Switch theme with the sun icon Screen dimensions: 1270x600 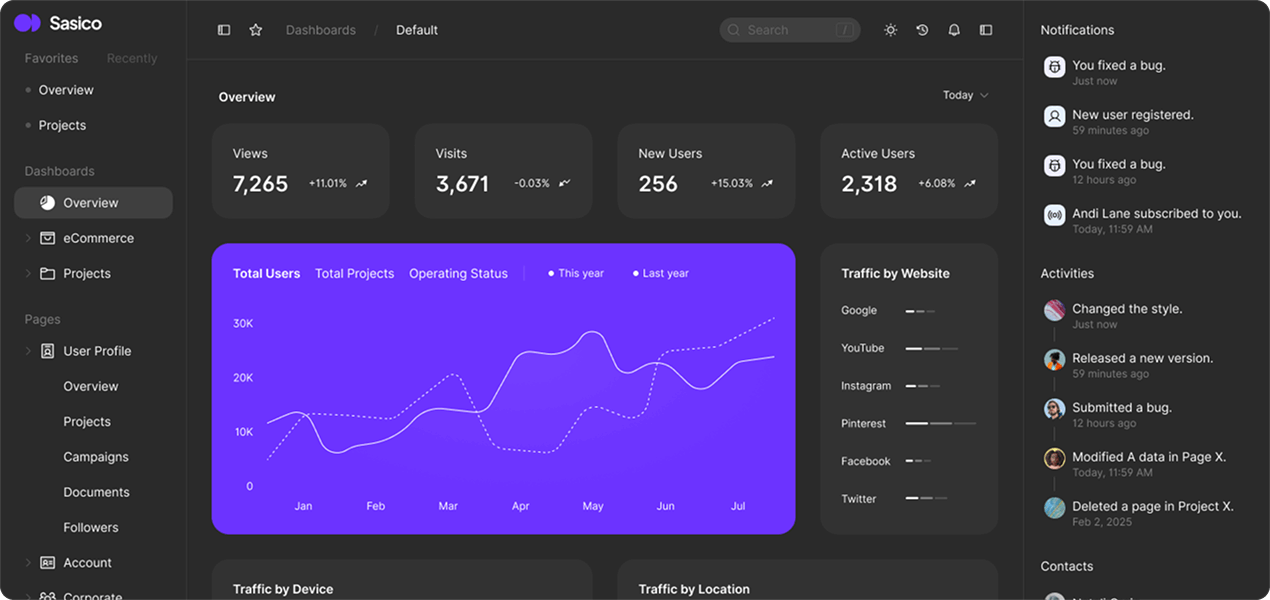point(890,30)
